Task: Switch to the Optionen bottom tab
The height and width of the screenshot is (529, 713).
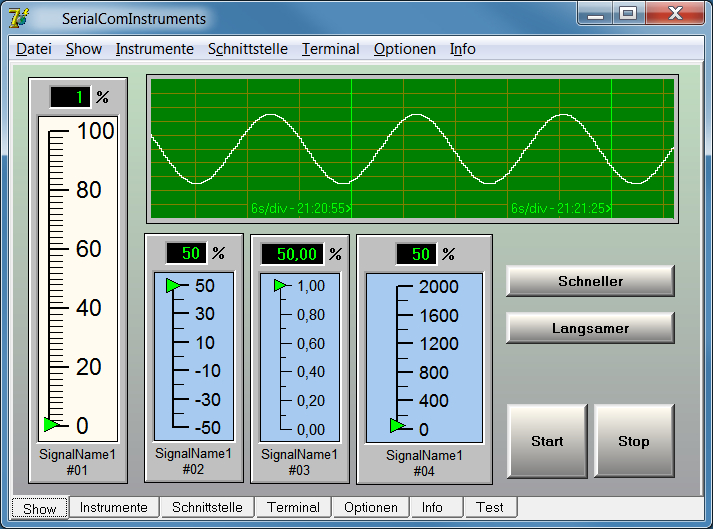Action: (371, 507)
